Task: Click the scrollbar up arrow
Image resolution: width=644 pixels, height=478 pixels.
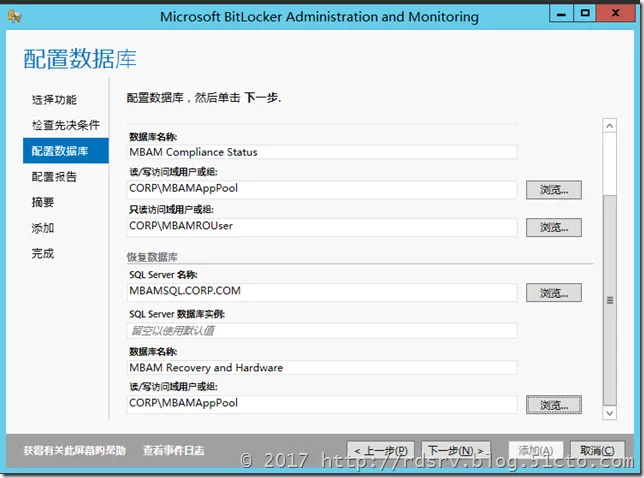Action: point(610,126)
